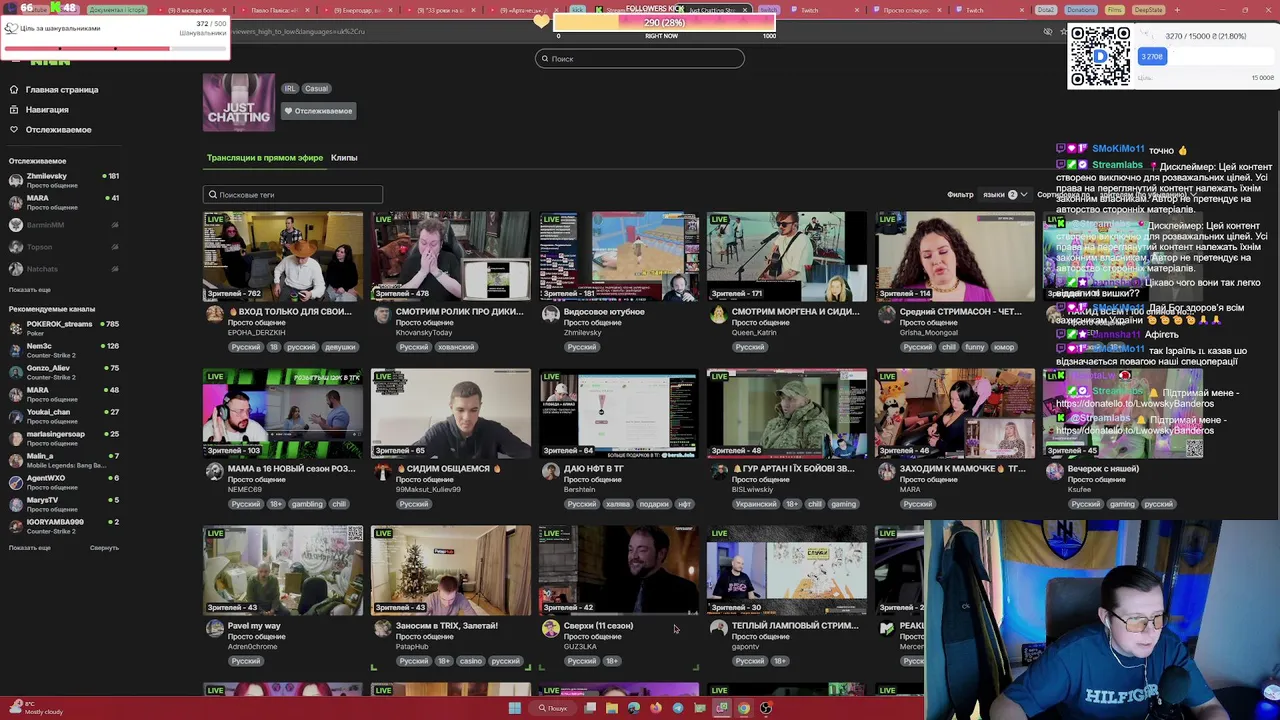Screen dimensions: 1280x720
Task: Click the Topson avatar in sidebar
Action: click(x=15, y=247)
